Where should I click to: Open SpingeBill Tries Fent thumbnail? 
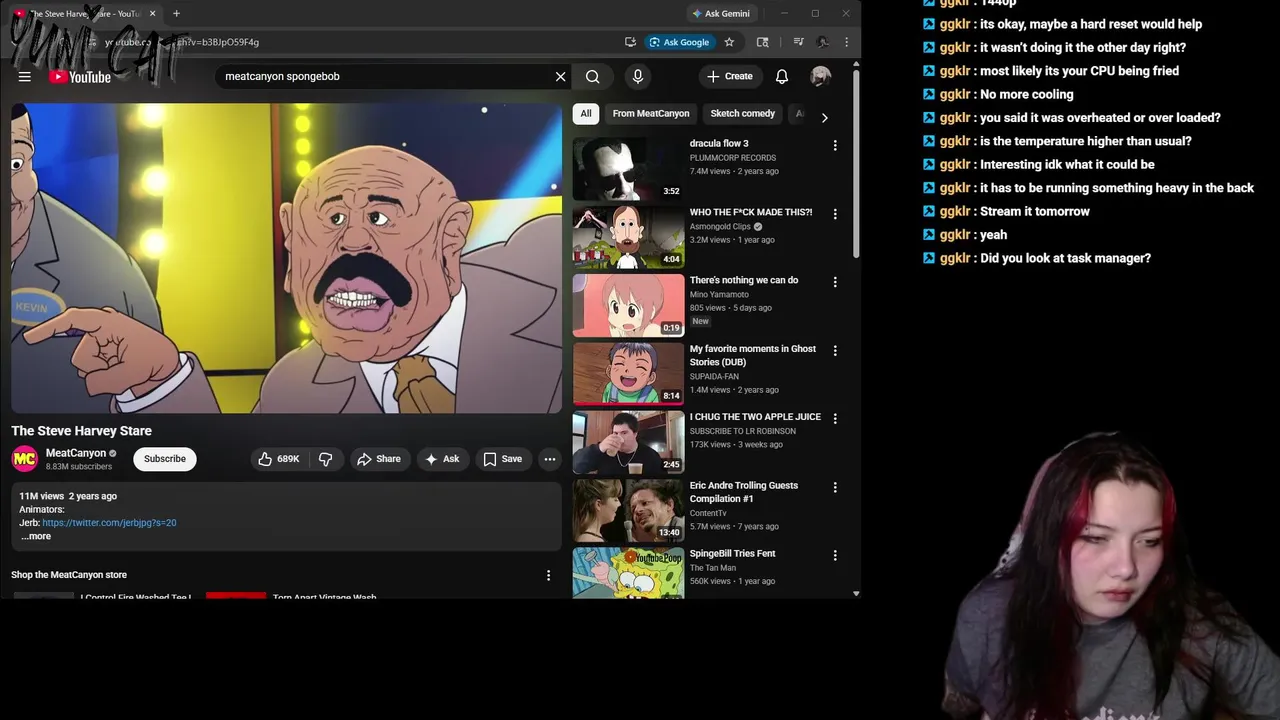click(628, 573)
